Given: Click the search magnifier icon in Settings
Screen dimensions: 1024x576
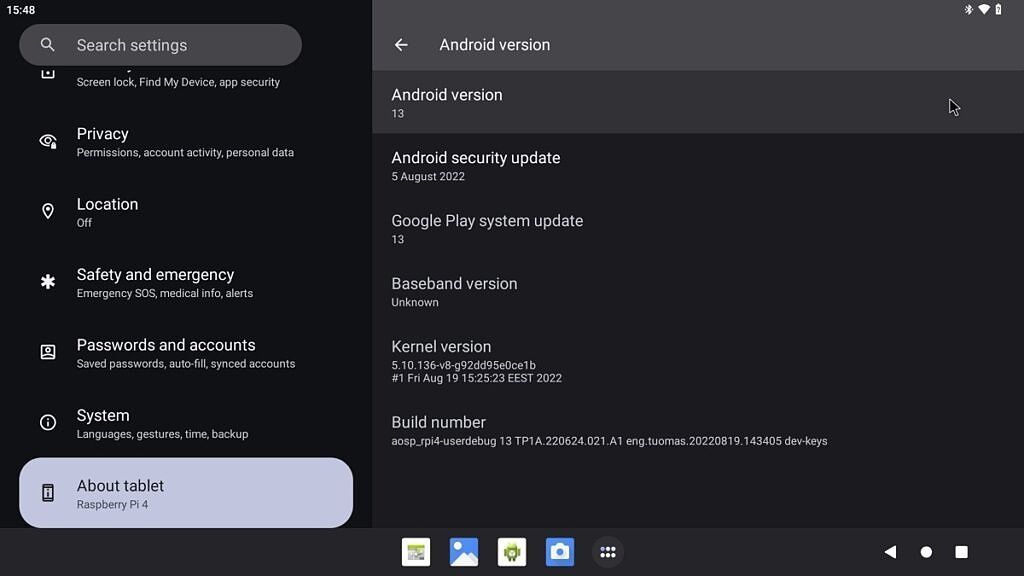Looking at the screenshot, I should [x=47, y=44].
